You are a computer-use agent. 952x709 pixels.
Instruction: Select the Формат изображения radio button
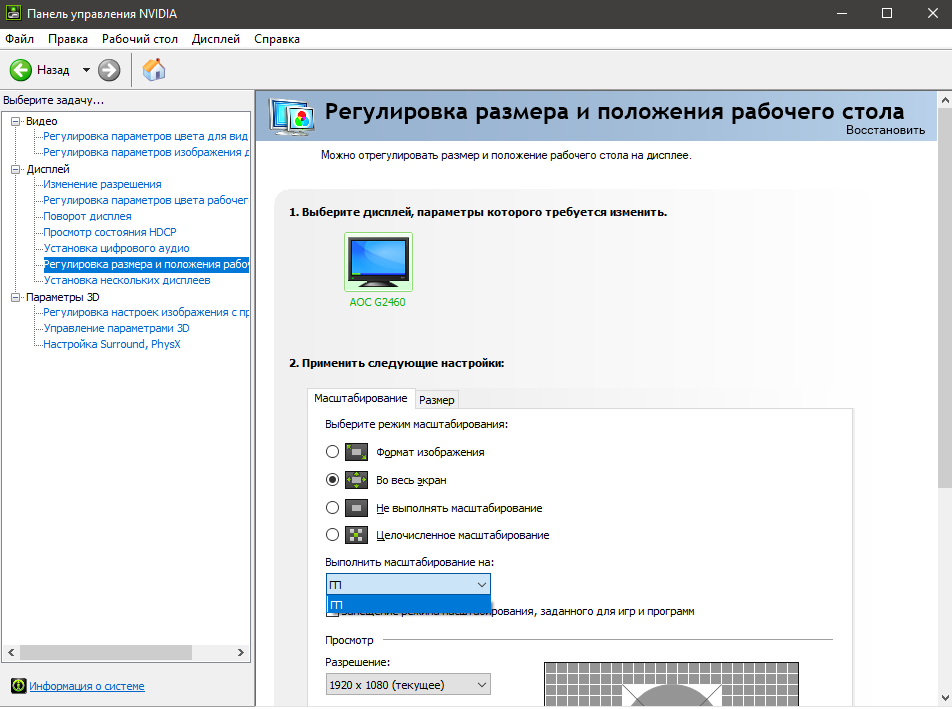(x=332, y=452)
